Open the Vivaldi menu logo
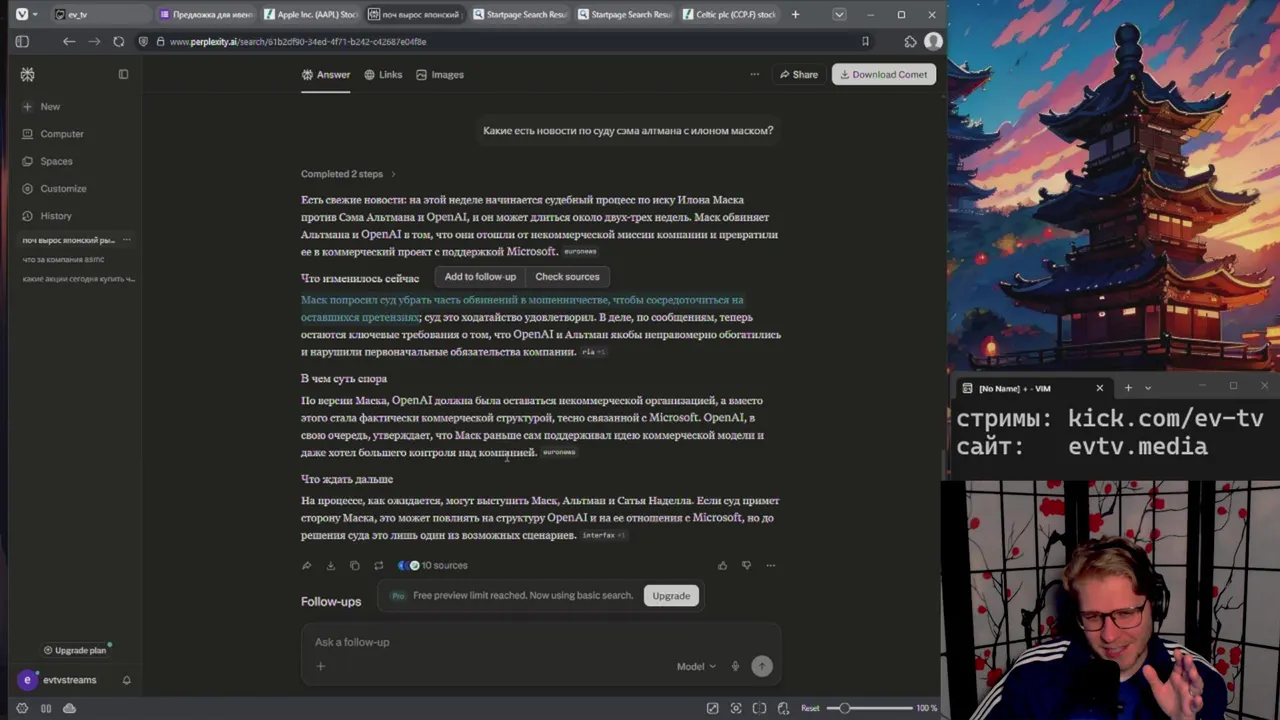The width and height of the screenshot is (1280, 720). click(22, 14)
